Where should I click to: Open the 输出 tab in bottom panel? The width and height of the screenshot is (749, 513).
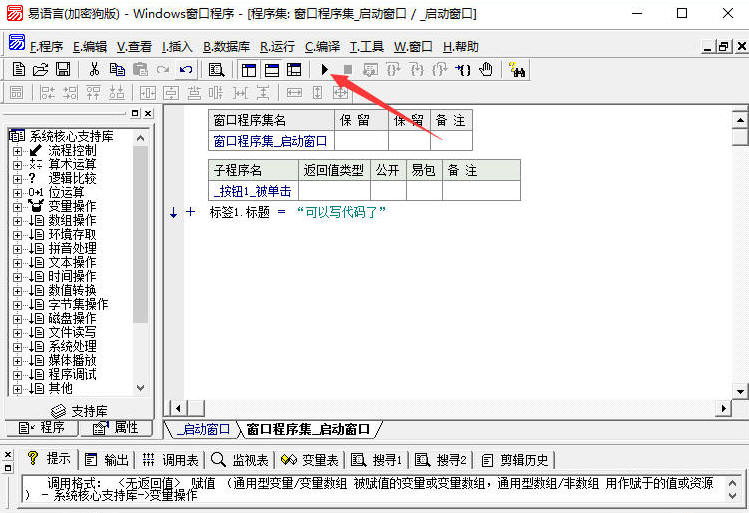[x=108, y=460]
